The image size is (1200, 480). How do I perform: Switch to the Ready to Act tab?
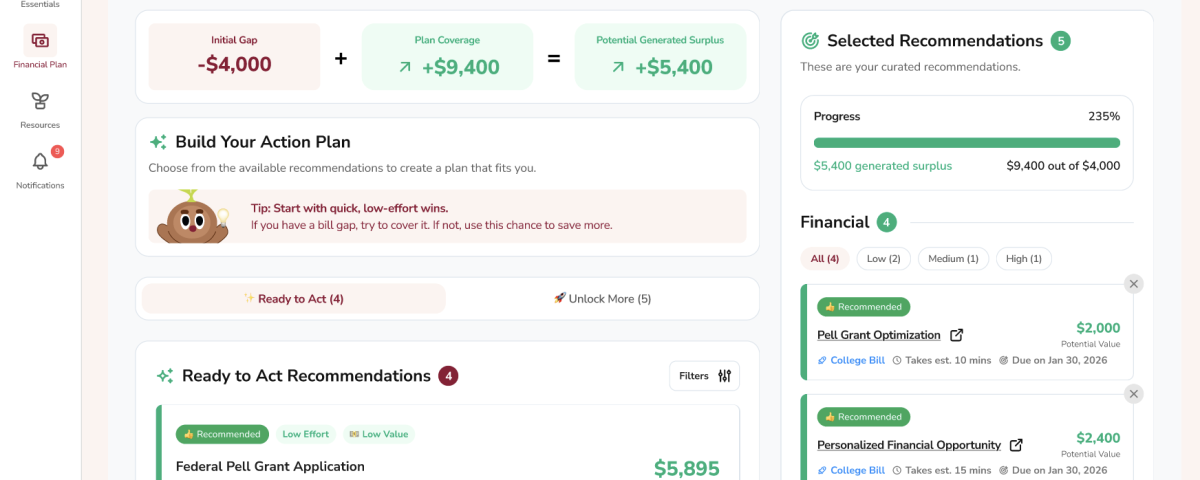point(294,299)
